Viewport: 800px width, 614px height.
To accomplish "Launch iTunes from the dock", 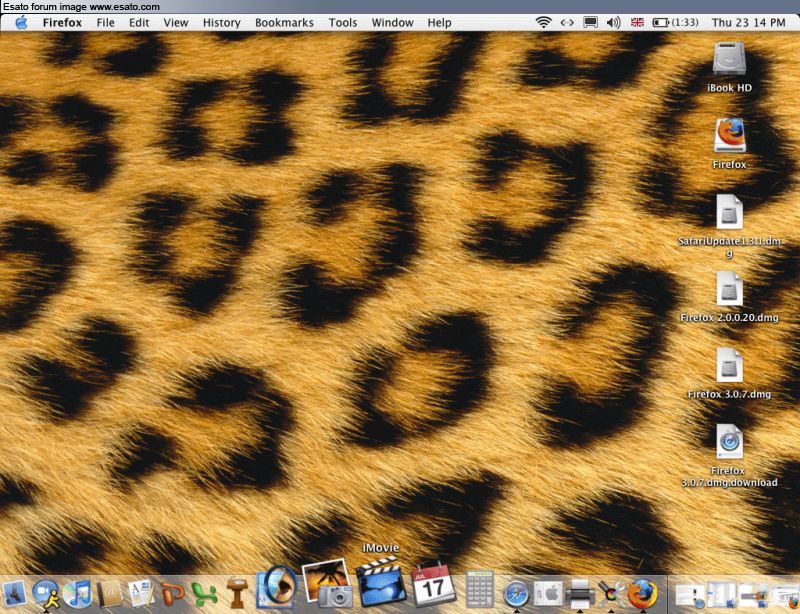I will tap(77, 594).
